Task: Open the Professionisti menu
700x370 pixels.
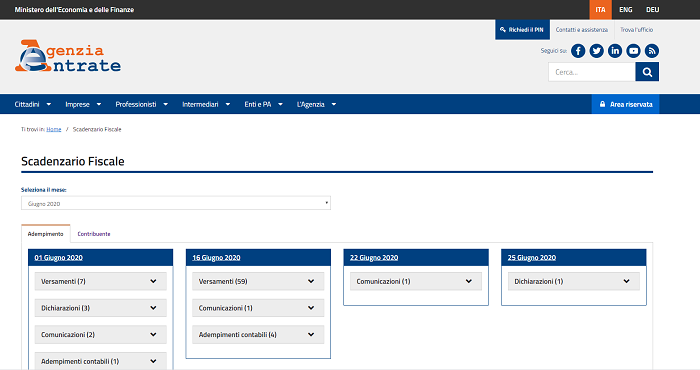Action: click(142, 104)
